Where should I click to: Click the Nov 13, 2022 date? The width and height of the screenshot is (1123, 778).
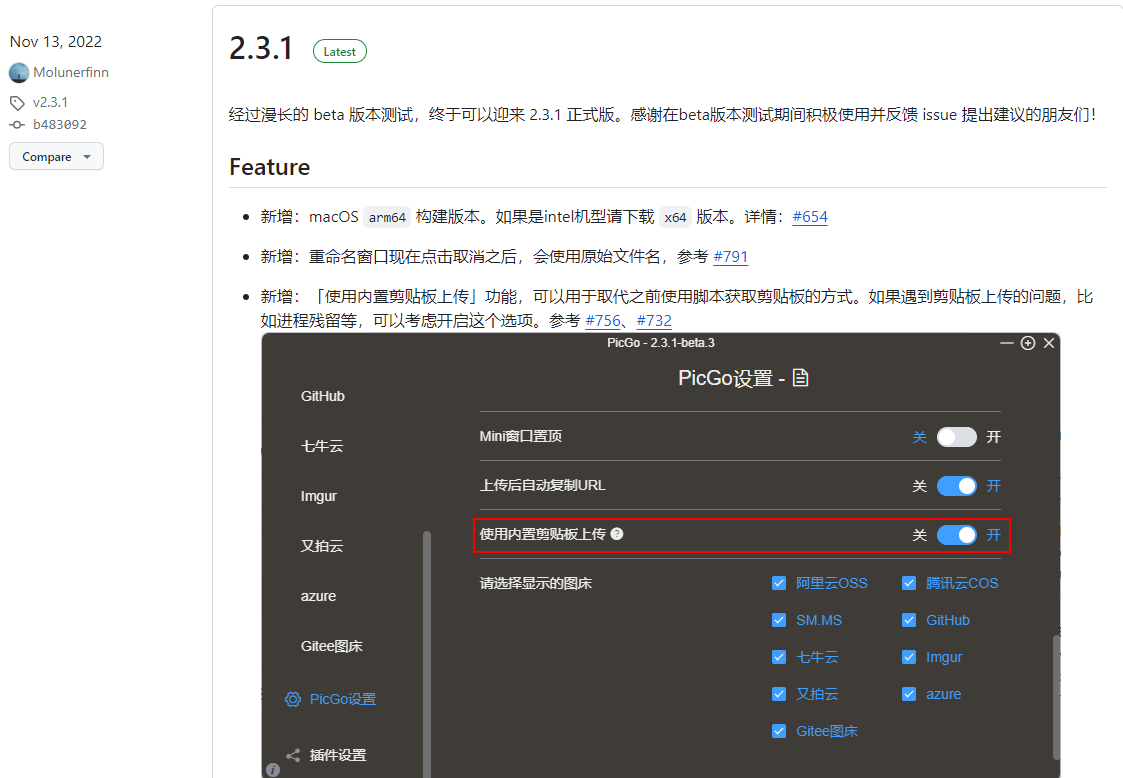(x=56, y=42)
